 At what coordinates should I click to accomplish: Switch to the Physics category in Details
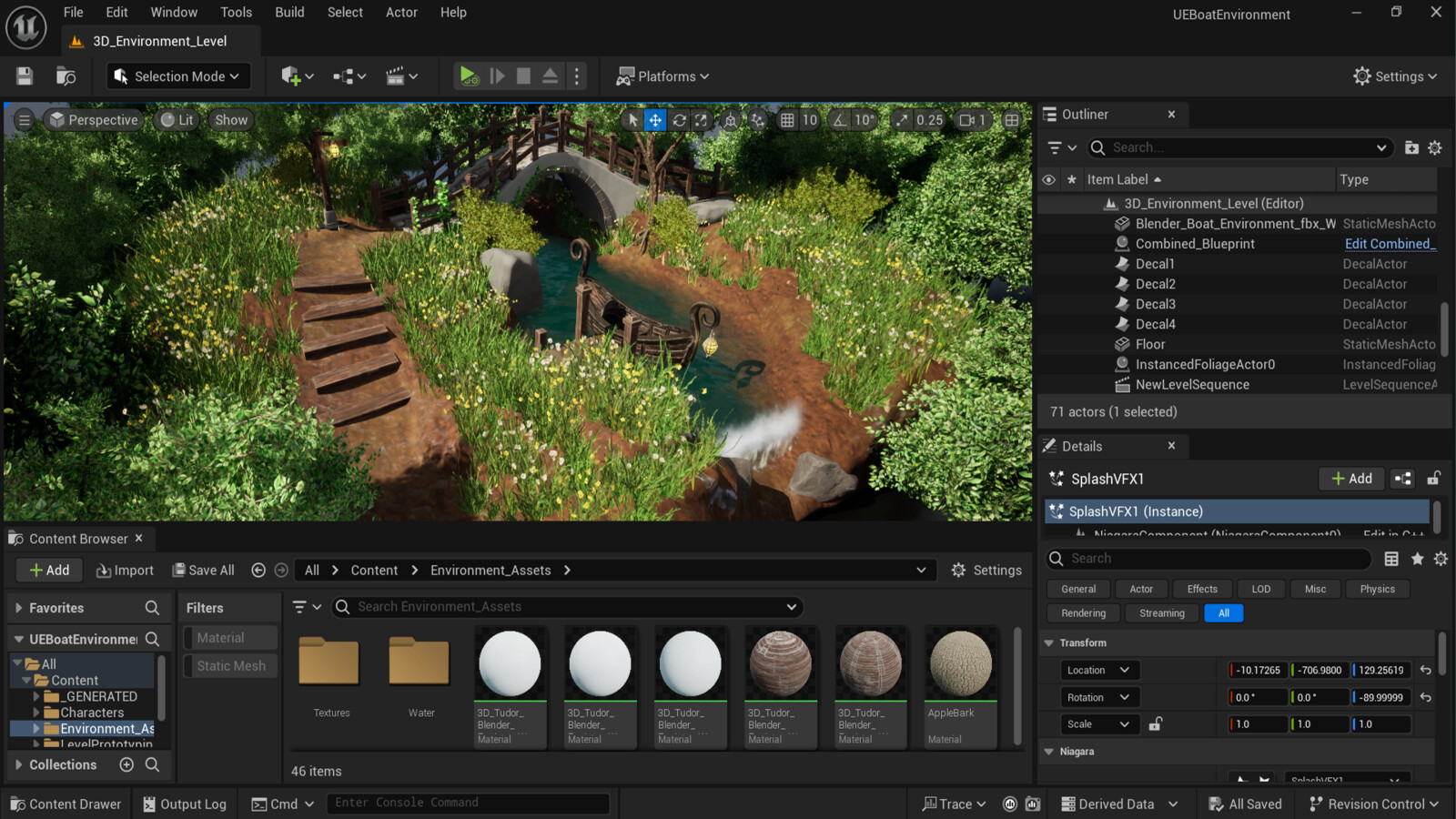1377,589
